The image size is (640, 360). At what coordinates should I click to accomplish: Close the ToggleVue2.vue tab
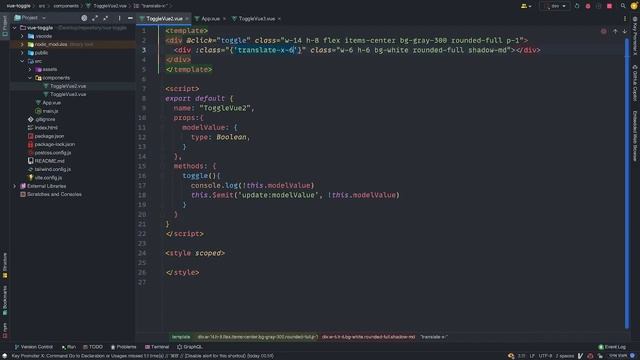(187, 19)
